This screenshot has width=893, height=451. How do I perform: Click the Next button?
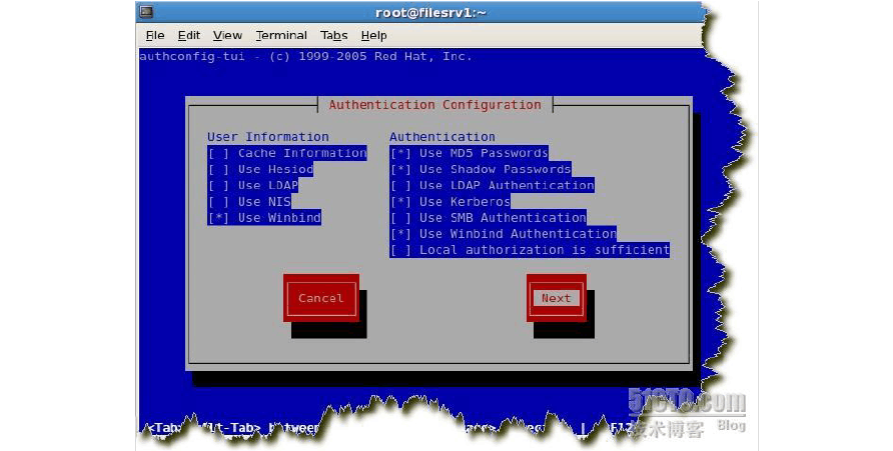556,298
